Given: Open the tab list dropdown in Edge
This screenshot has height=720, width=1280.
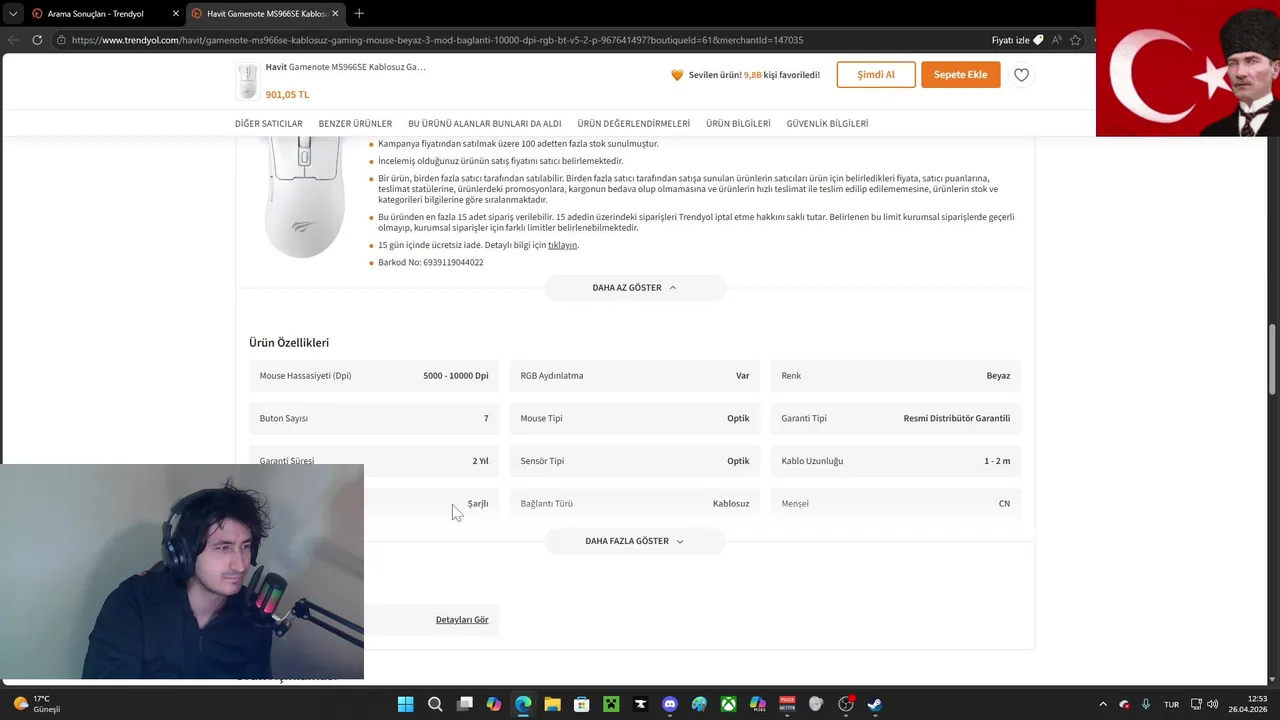Looking at the screenshot, I should [13, 14].
